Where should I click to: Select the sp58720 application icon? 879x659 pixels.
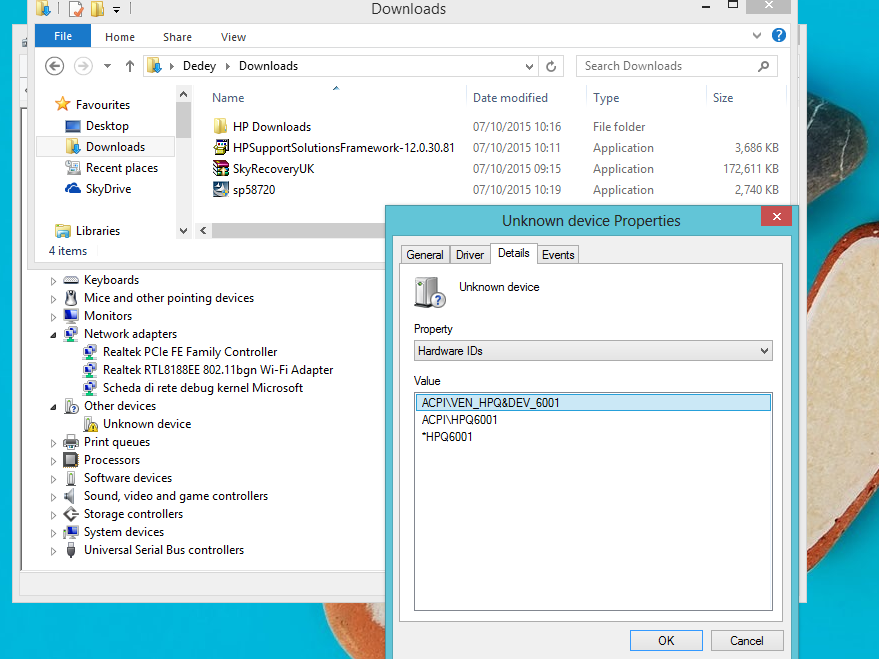221,189
